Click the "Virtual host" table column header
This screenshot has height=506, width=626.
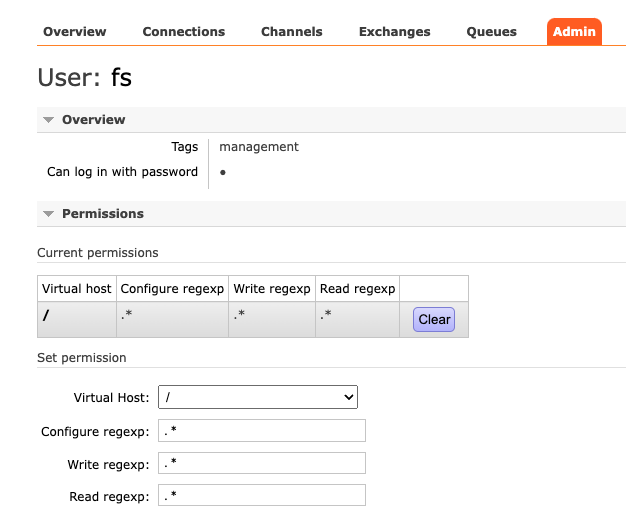click(77, 289)
